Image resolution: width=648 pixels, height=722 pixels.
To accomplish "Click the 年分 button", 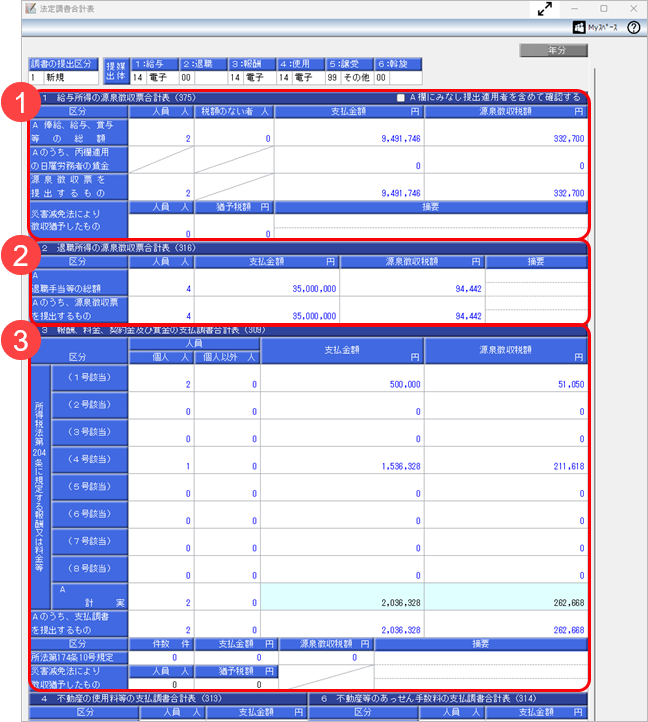I will 554,50.
